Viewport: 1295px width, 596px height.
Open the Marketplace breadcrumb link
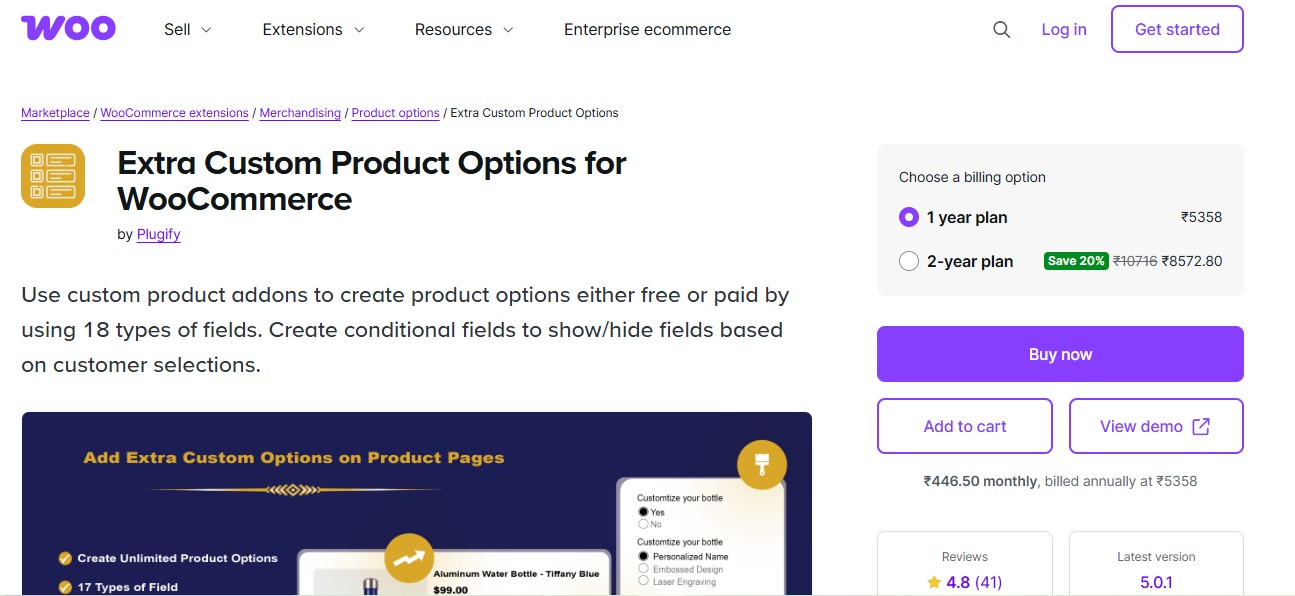55,113
